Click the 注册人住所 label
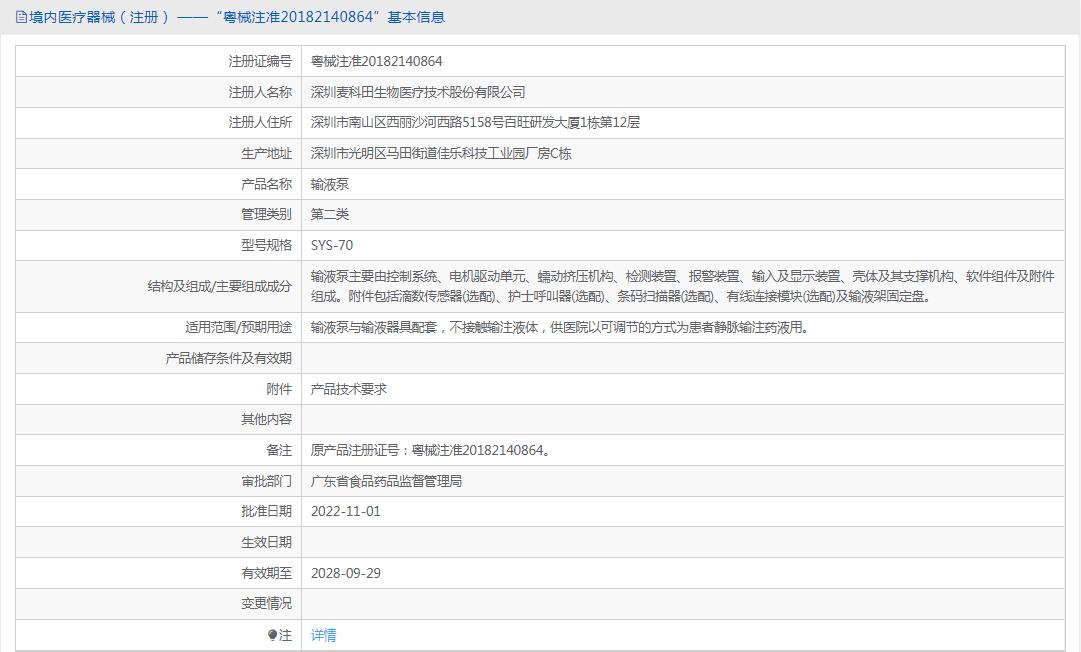Screen dimensions: 1081x652 pyautogui.click(x=260, y=123)
